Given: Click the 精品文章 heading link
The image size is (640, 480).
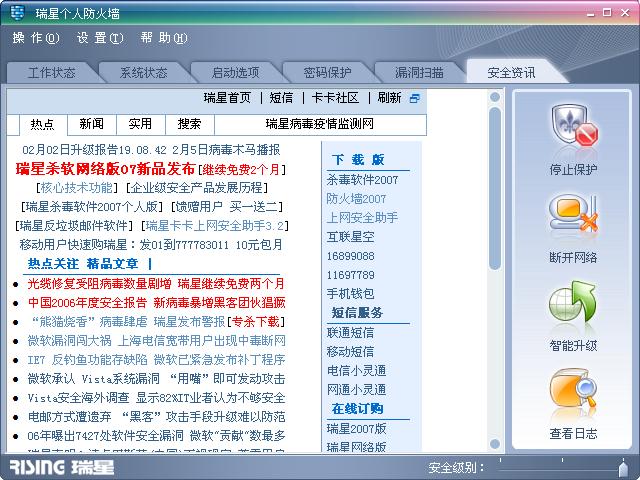Looking at the screenshot, I should [112, 264].
